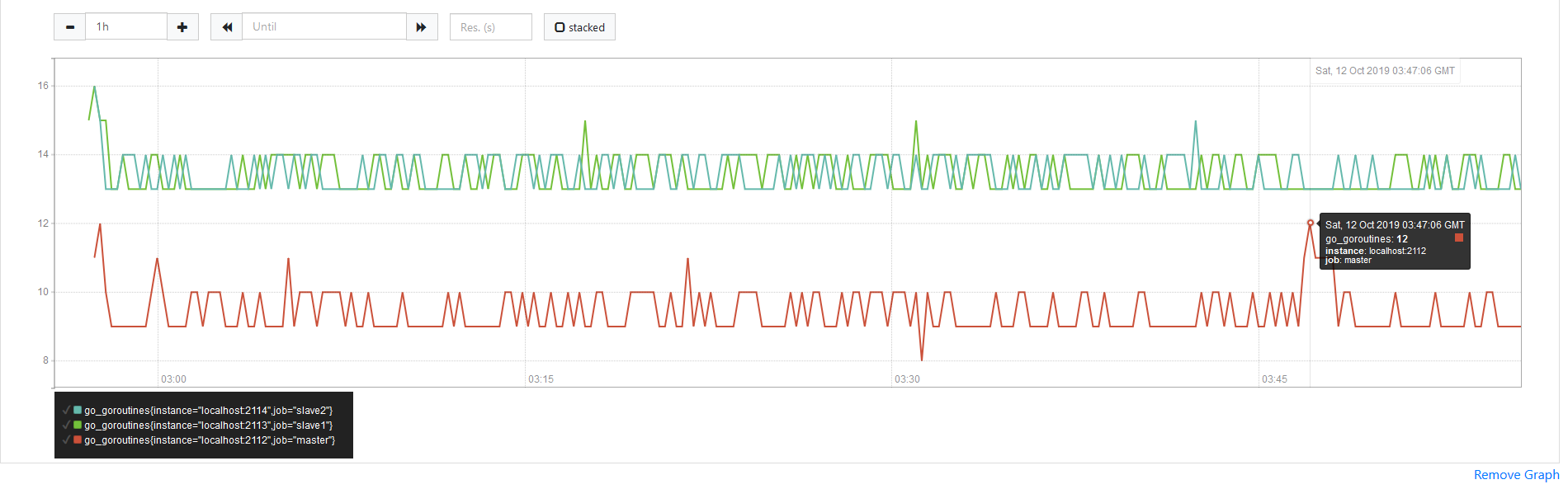Select the 12 y-axis label
Screen dimensions: 1568x489
click(43, 223)
